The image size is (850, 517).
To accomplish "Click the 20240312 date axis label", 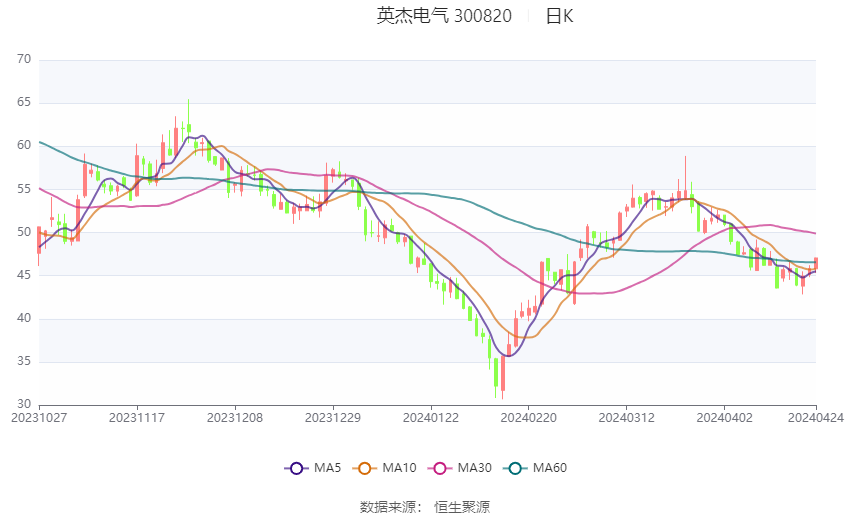I will pos(625,418).
